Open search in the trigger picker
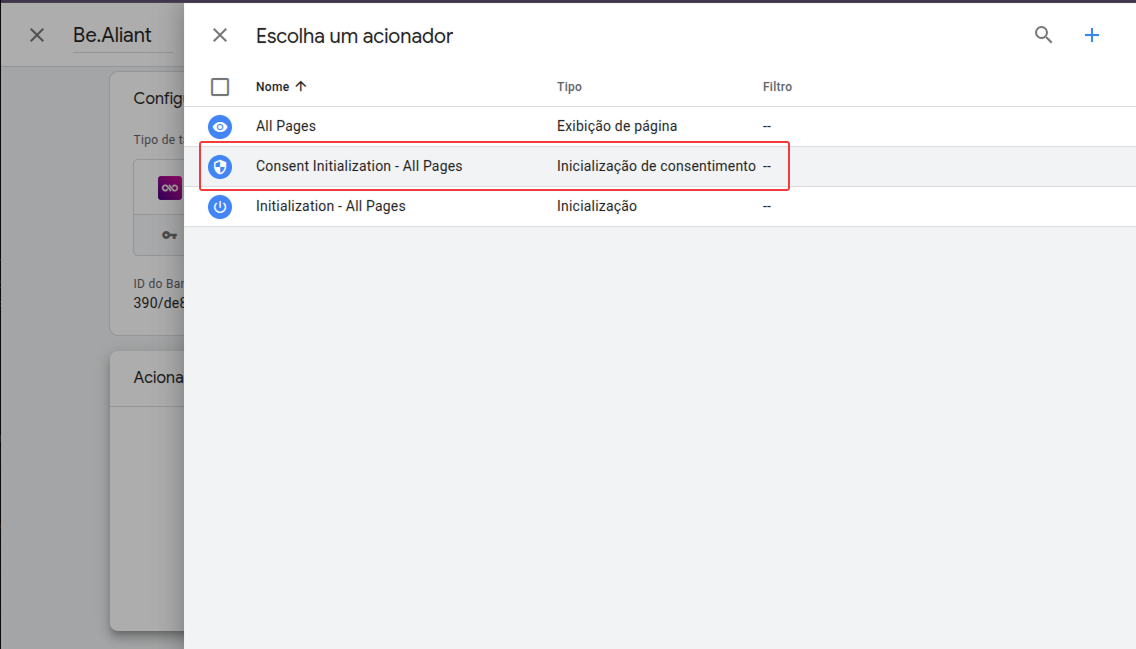1136x649 pixels. click(1043, 34)
